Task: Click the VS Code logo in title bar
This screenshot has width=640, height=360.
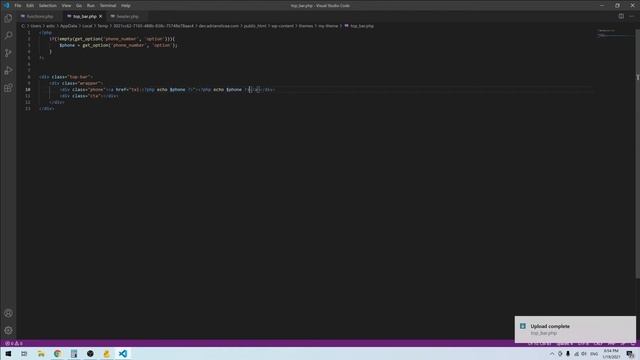Action: (6, 5)
